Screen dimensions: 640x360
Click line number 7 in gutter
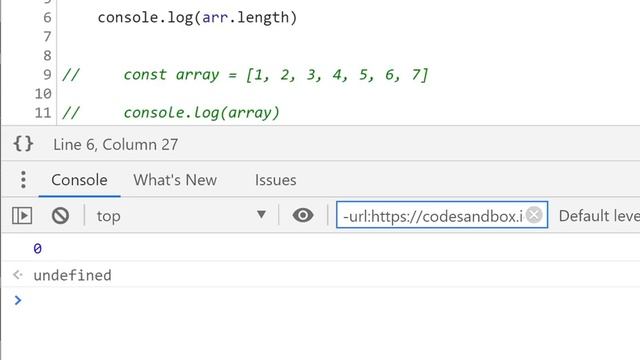coord(47,36)
